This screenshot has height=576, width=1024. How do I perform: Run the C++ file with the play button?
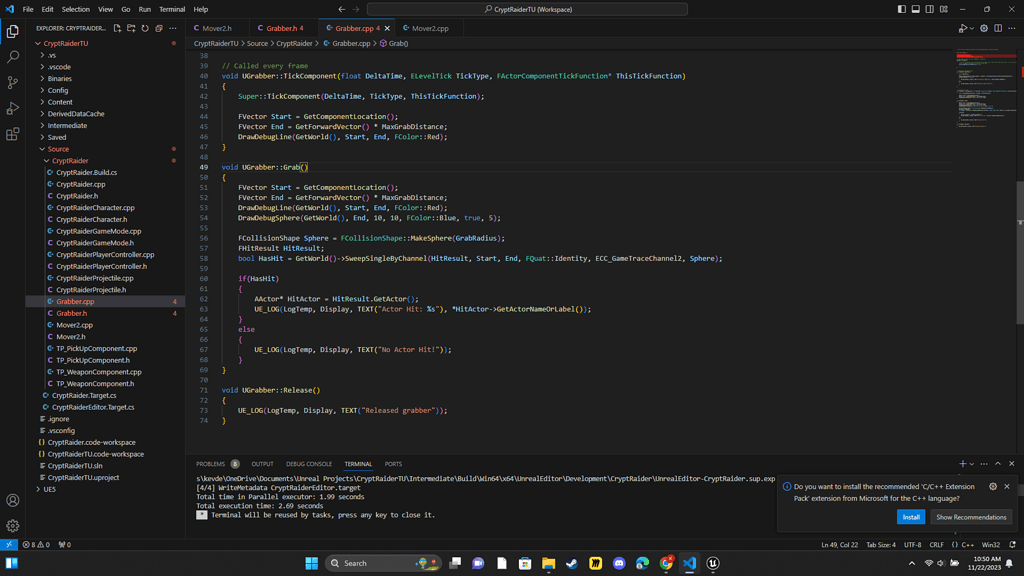tap(964, 27)
